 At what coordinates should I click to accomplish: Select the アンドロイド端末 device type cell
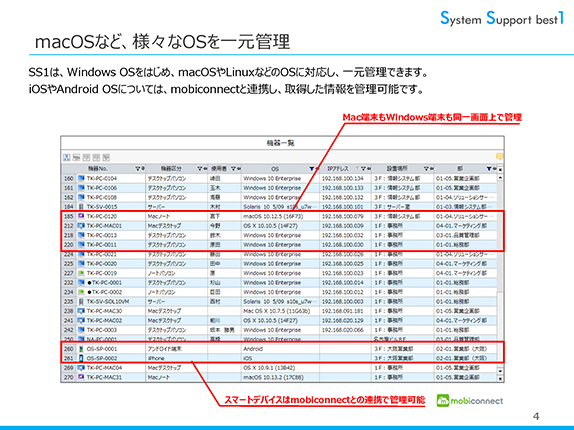176,349
